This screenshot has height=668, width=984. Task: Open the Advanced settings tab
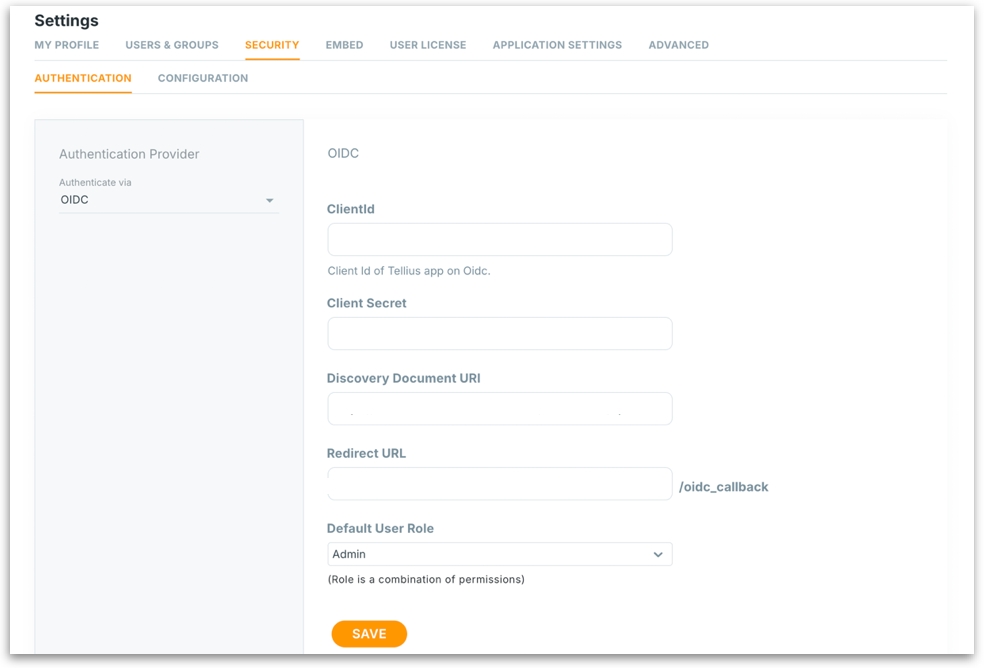[678, 45]
